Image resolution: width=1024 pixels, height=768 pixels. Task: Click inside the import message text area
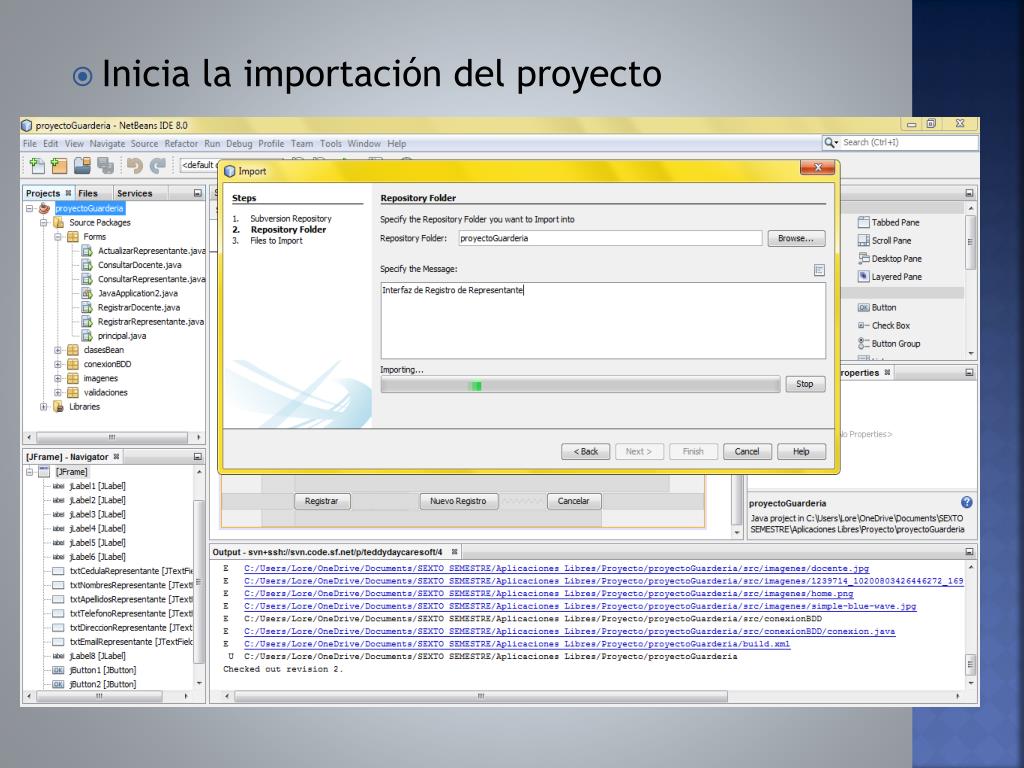tap(603, 320)
